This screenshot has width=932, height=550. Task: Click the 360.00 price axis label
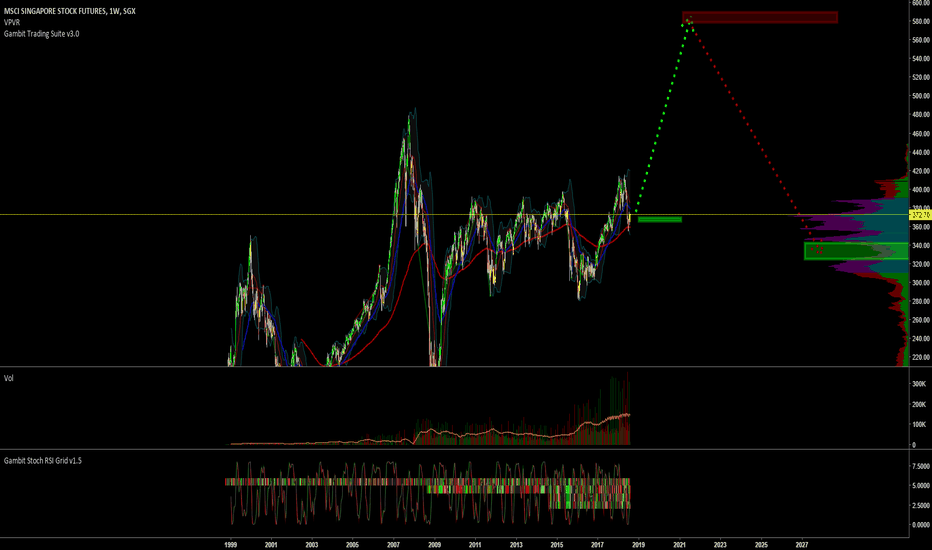(x=921, y=227)
